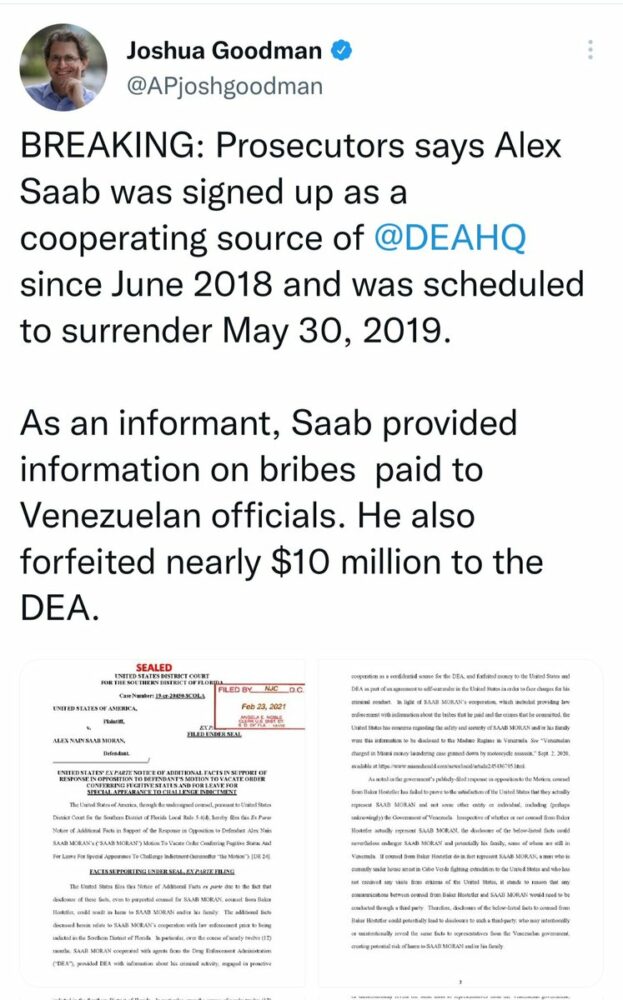The width and height of the screenshot is (623, 1000).
Task: Click the red SEALED label on document
Action: pos(154,667)
